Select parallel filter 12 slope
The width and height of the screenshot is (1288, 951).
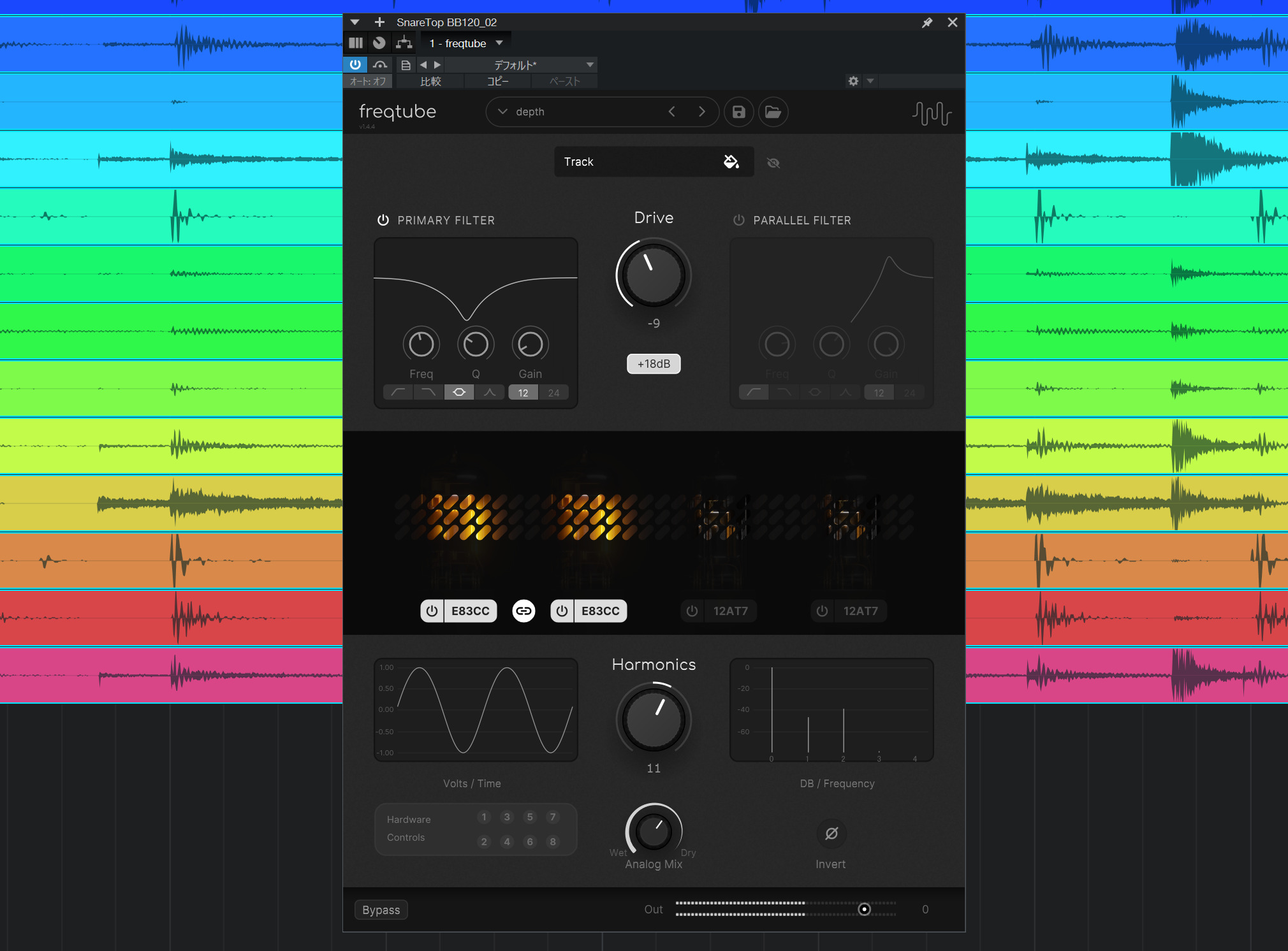[879, 393]
